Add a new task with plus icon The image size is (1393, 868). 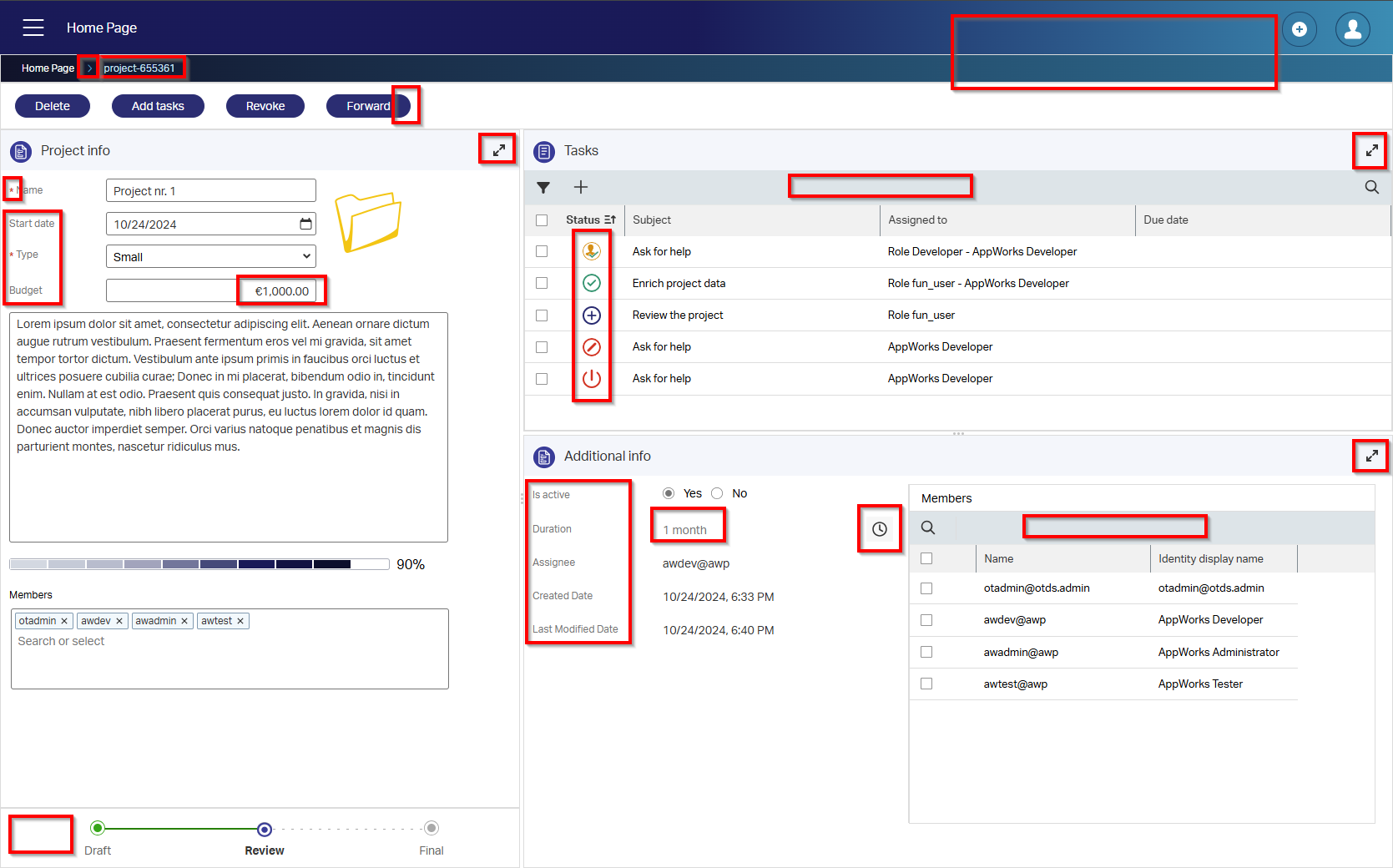[x=581, y=188]
